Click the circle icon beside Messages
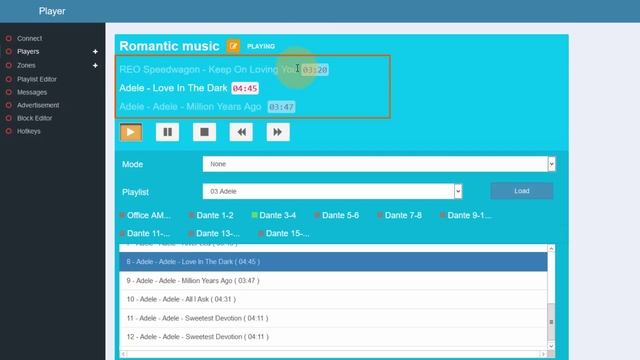This screenshot has height=360, width=640. 9,92
